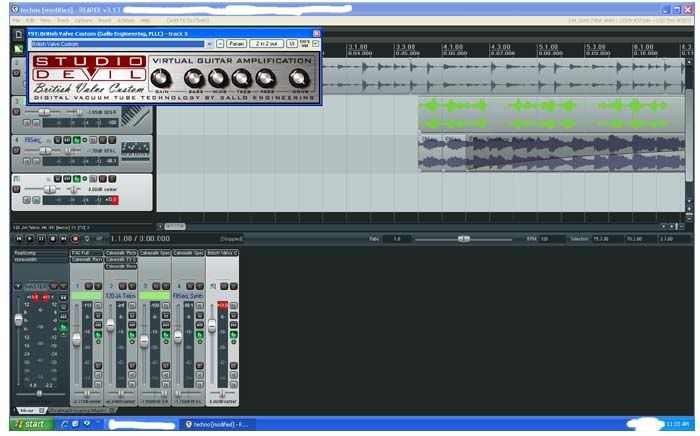Open the File menu
Image resolution: width=700 pixels, height=436 pixels.
coord(17,21)
